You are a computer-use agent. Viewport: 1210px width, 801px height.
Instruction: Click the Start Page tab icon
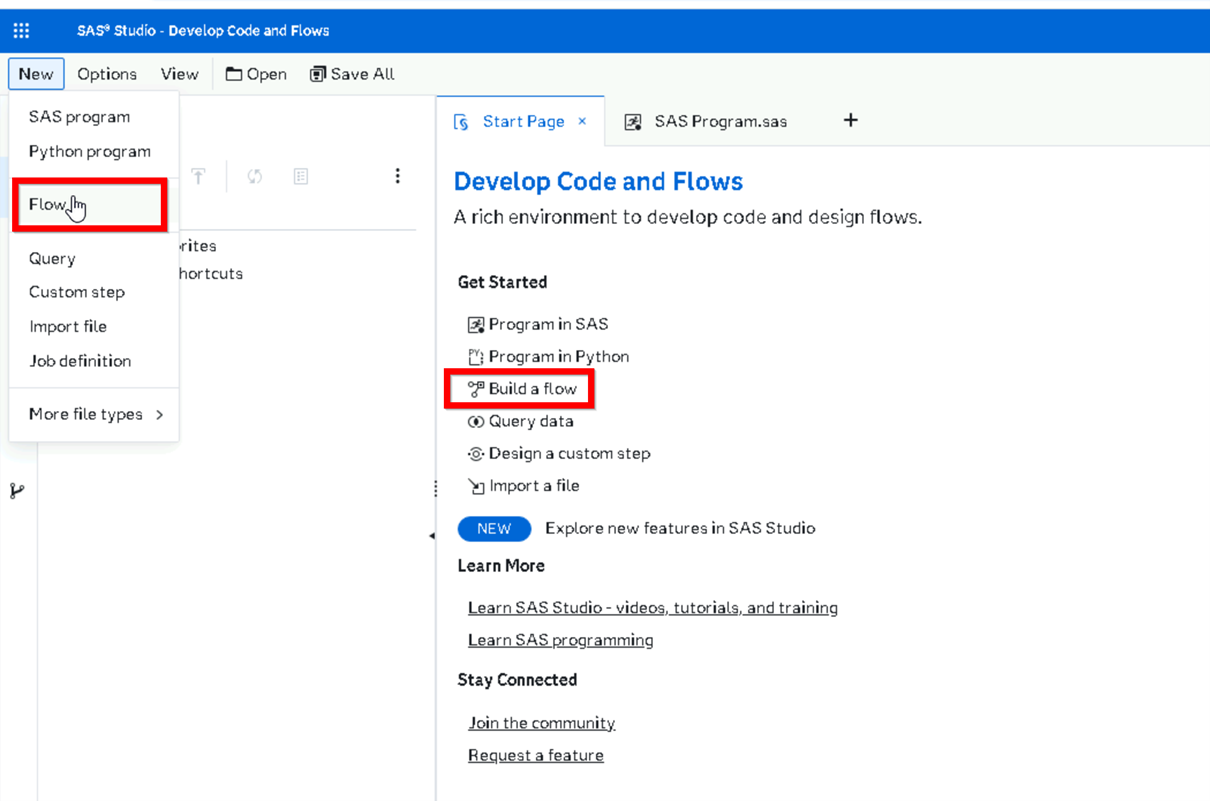pyautogui.click(x=461, y=122)
